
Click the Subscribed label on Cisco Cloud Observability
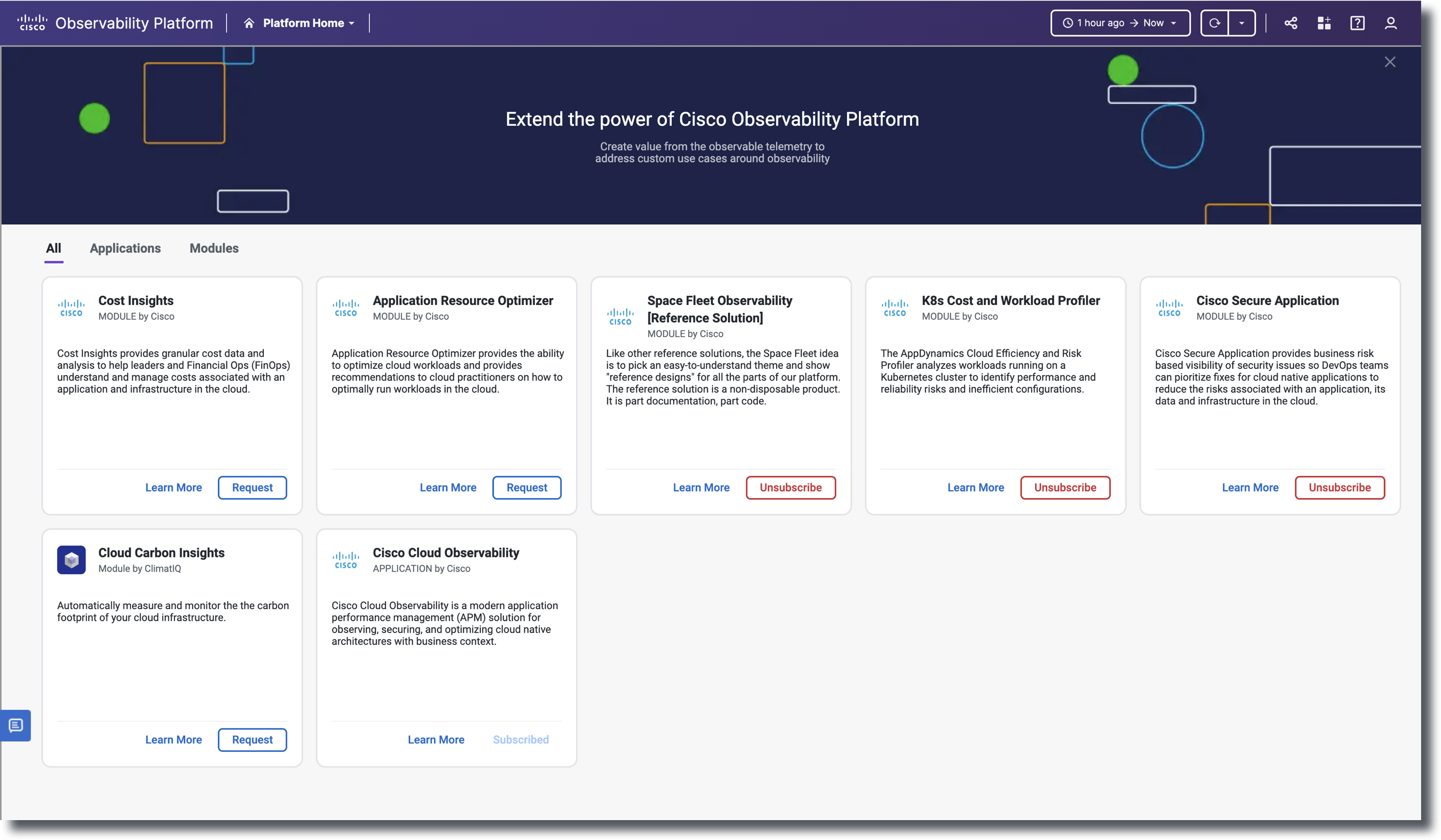tap(520, 740)
